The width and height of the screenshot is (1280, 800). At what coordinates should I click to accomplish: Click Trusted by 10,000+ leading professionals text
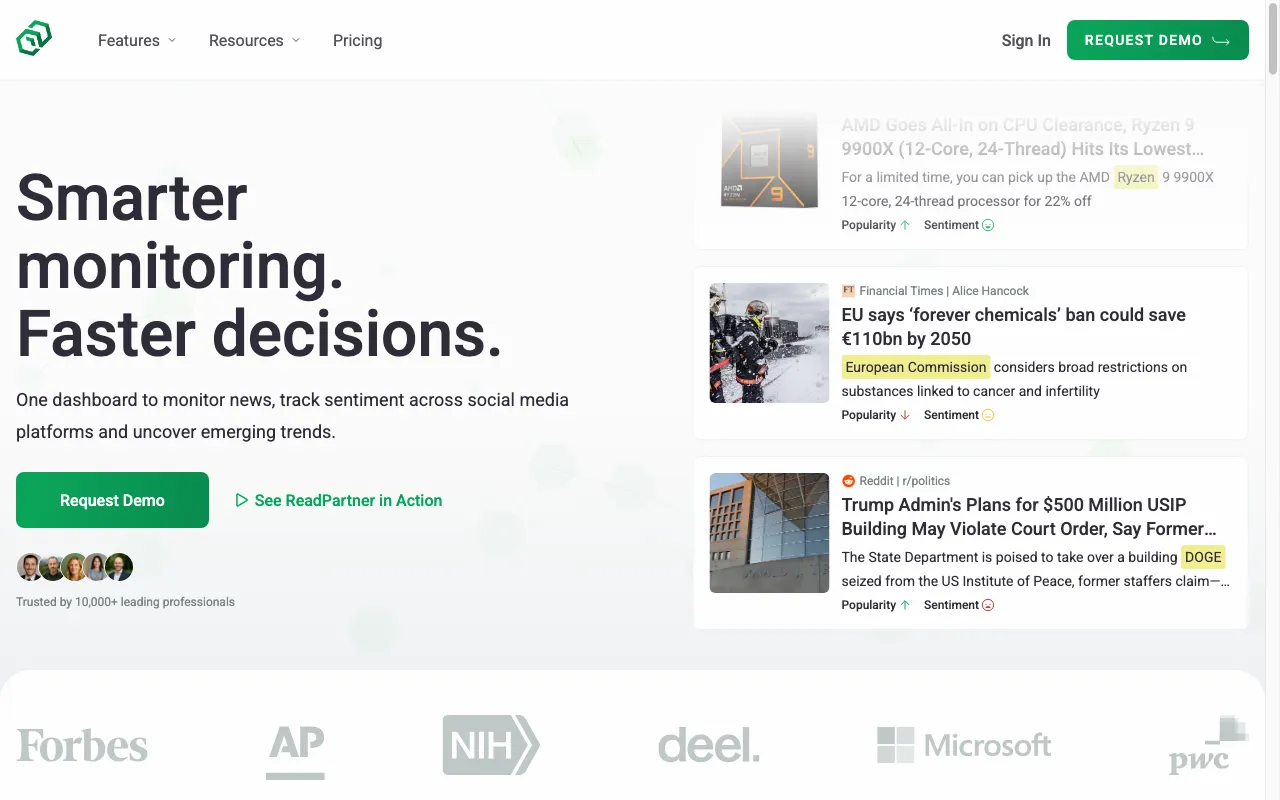pyautogui.click(x=125, y=602)
